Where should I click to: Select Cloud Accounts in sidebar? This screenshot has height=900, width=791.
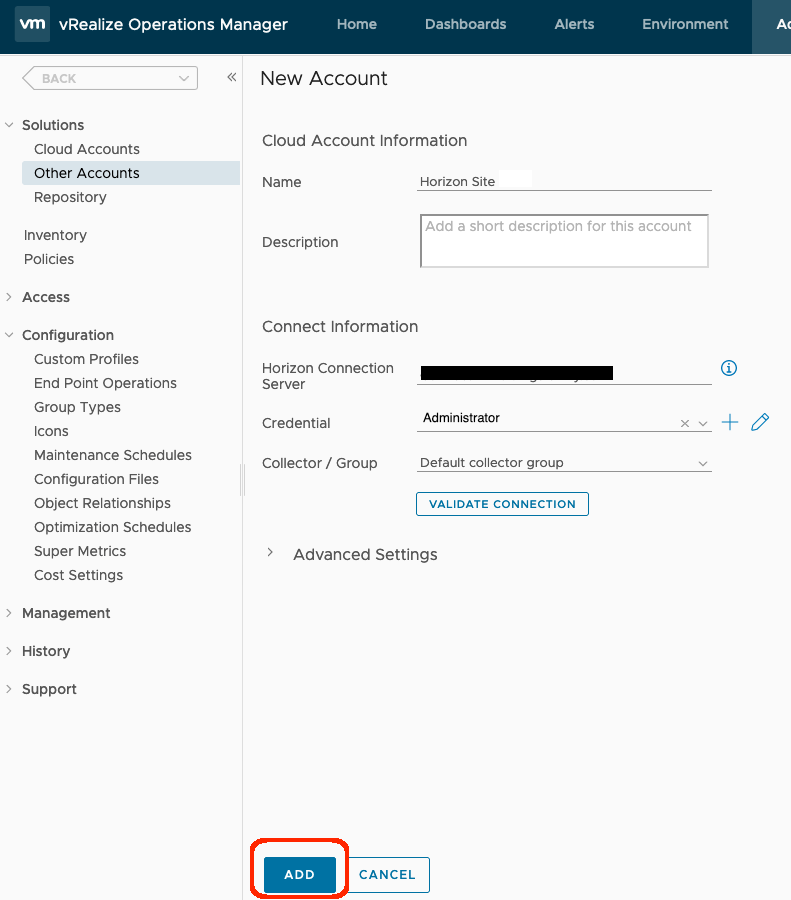click(87, 149)
